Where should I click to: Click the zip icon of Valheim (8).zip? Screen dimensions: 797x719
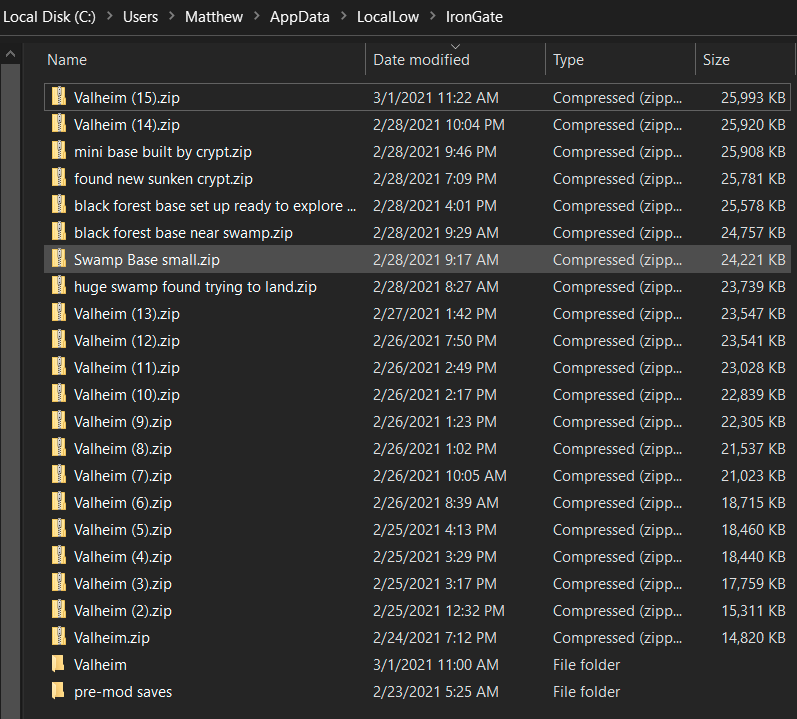pos(59,448)
